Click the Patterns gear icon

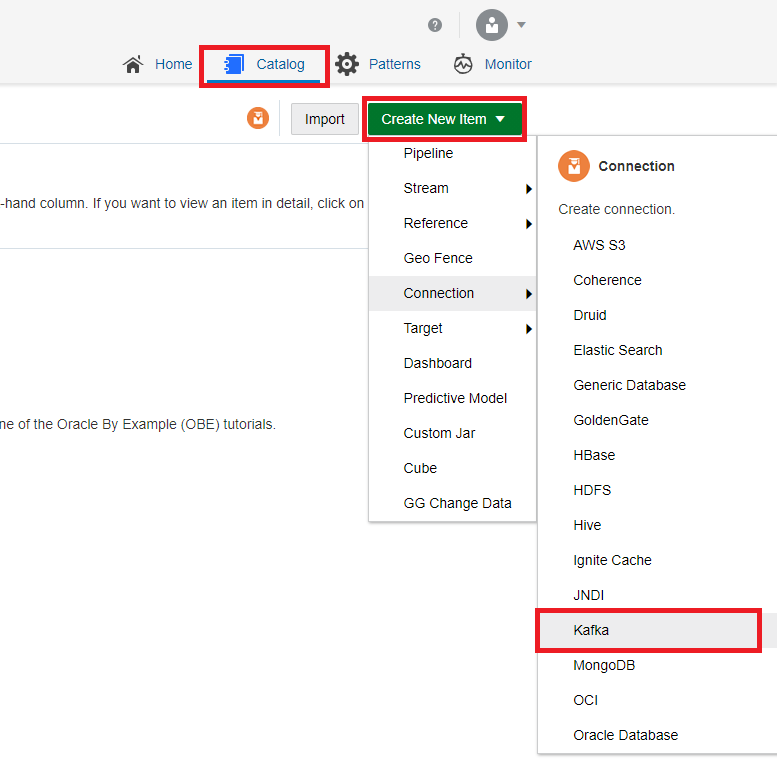pyautogui.click(x=347, y=64)
